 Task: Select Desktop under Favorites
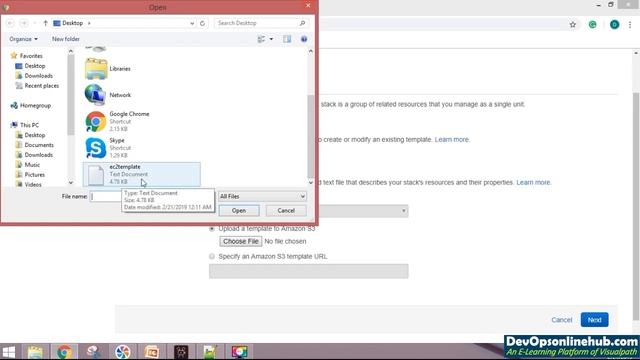click(x=35, y=66)
